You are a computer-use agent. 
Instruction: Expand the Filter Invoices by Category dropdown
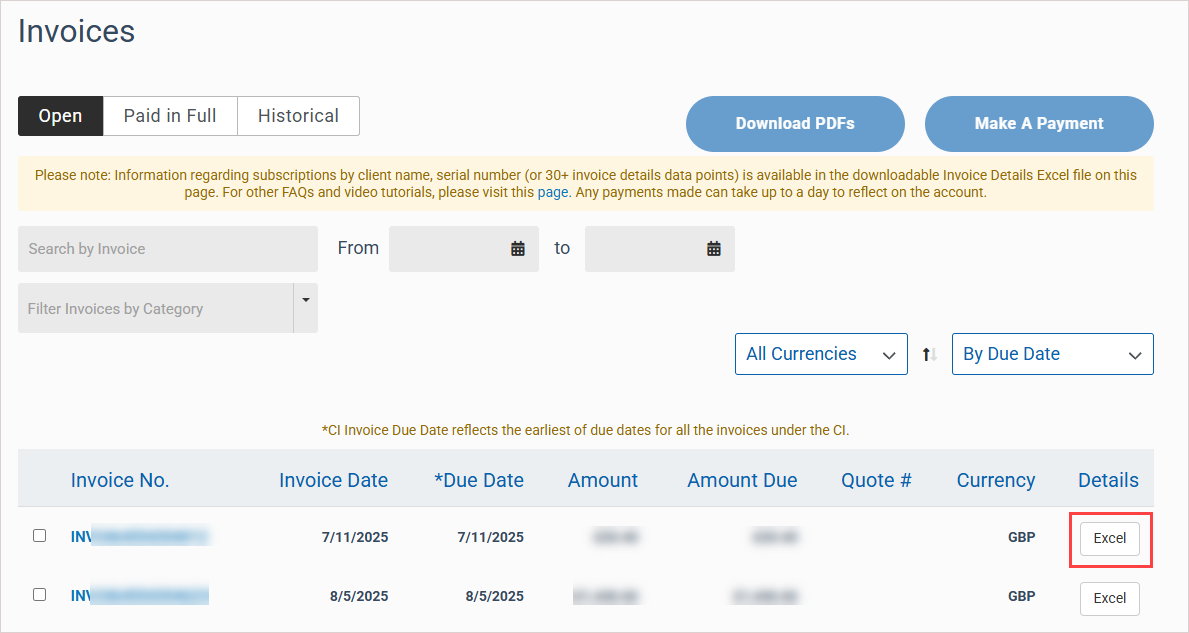click(305, 300)
